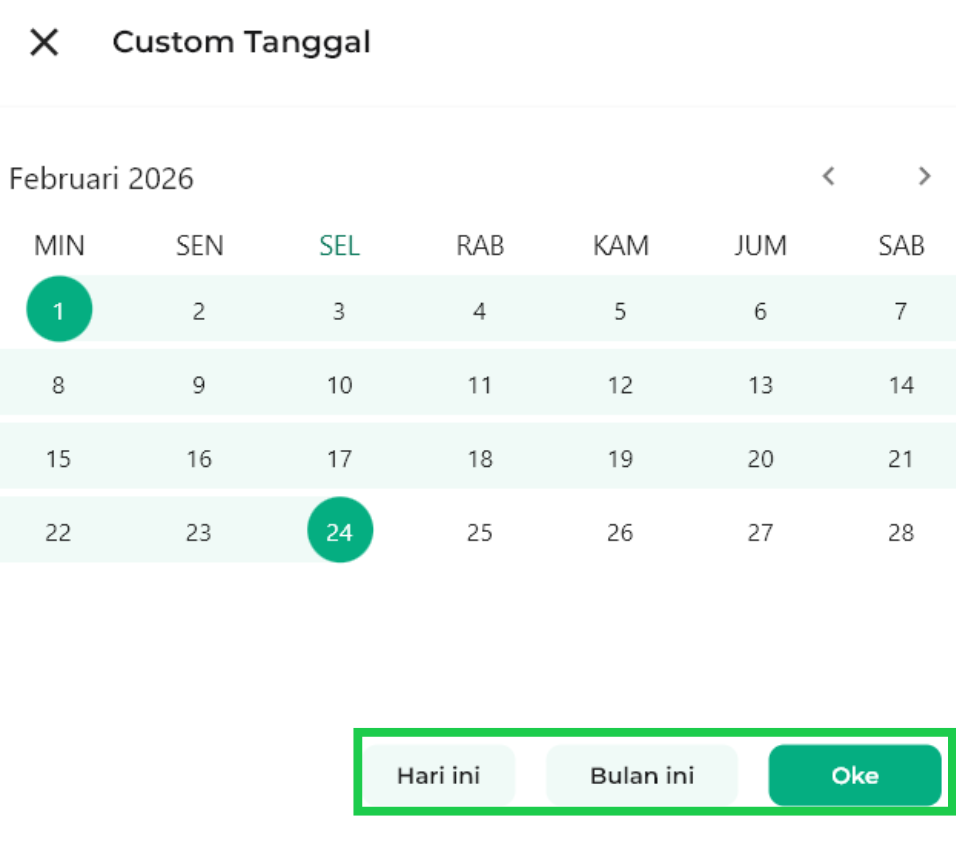Pick date 27 in the calendar
Screen dimensions: 956x851
tap(760, 532)
